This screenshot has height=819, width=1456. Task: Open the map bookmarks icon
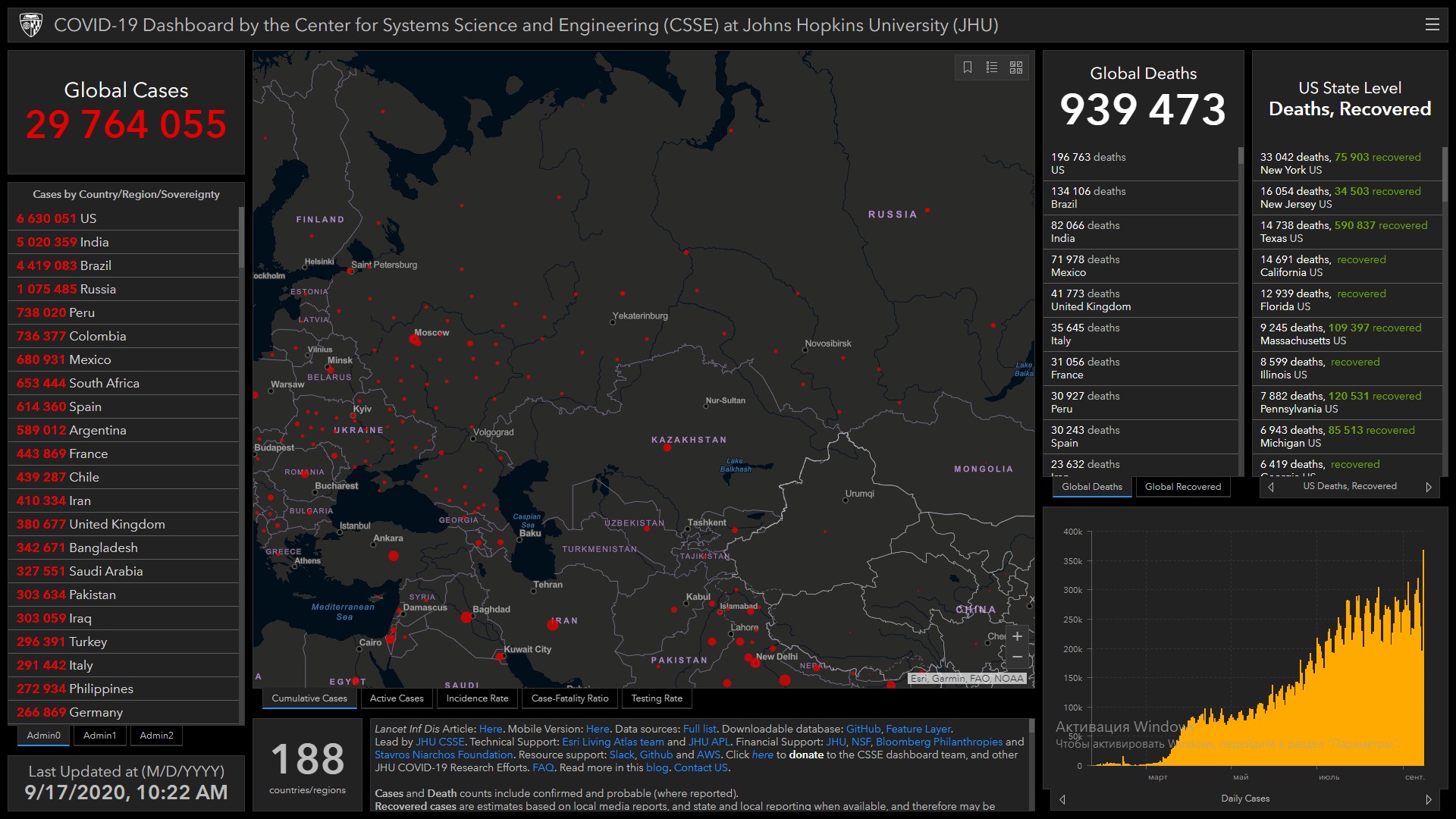pos(968,67)
